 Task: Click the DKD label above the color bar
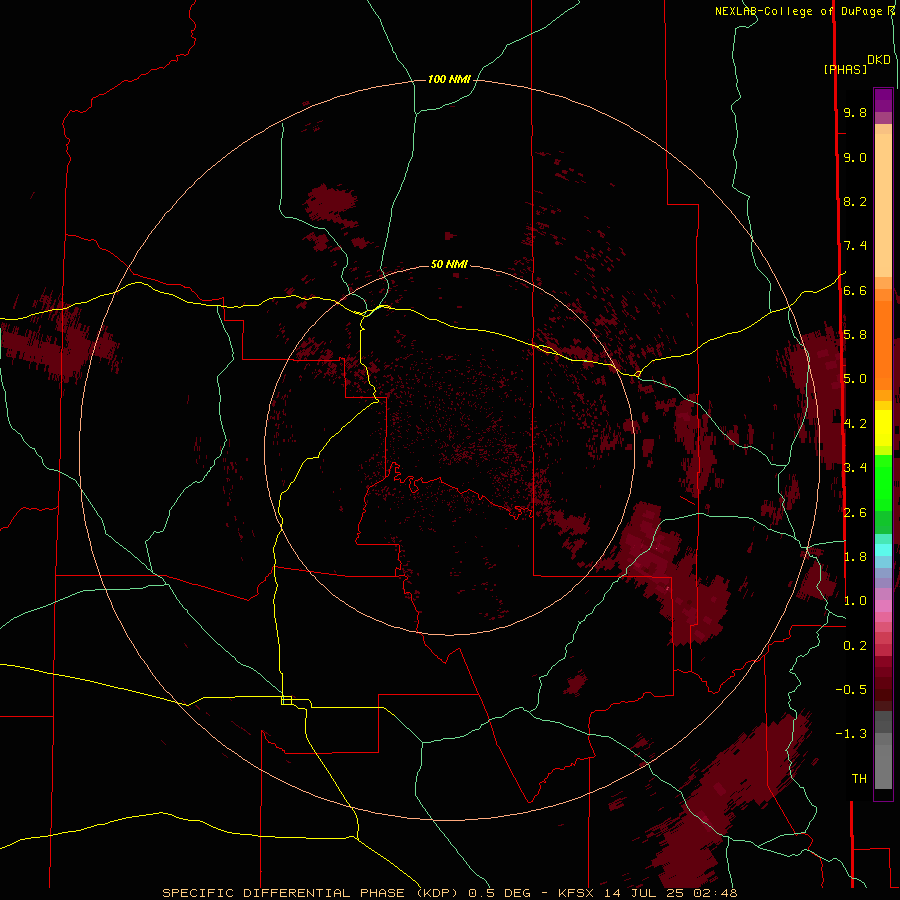[879, 60]
